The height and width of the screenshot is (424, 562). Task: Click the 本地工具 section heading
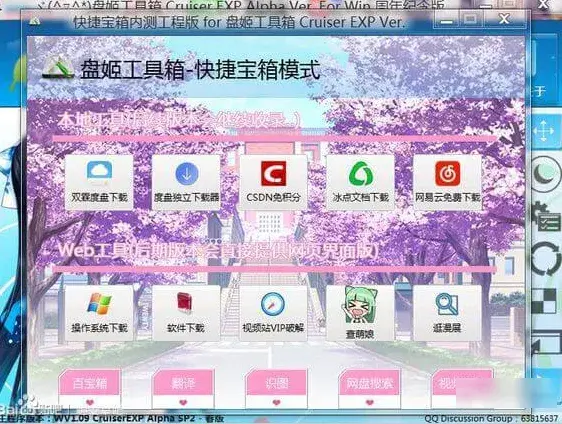point(179,120)
